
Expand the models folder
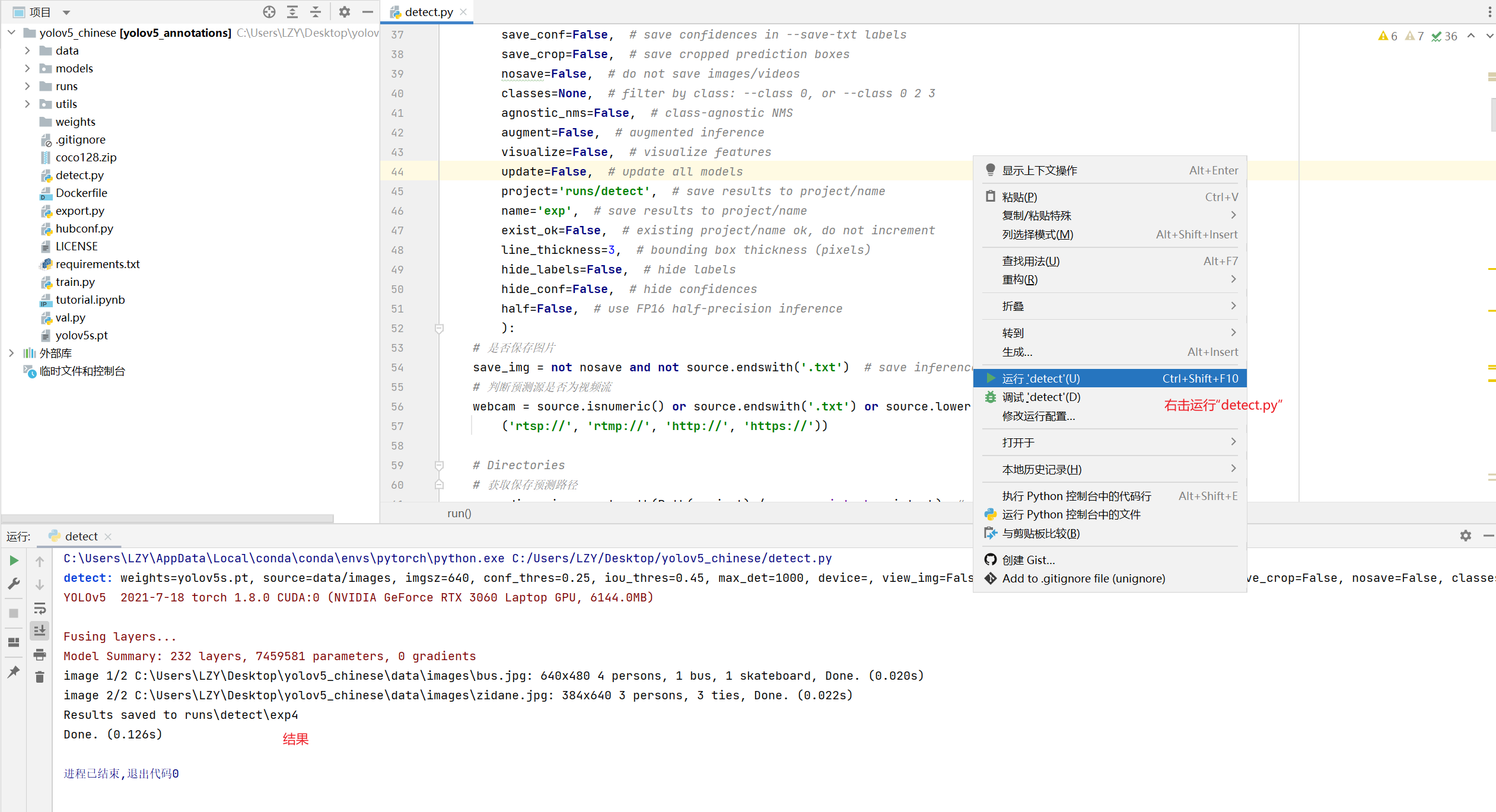(27, 68)
